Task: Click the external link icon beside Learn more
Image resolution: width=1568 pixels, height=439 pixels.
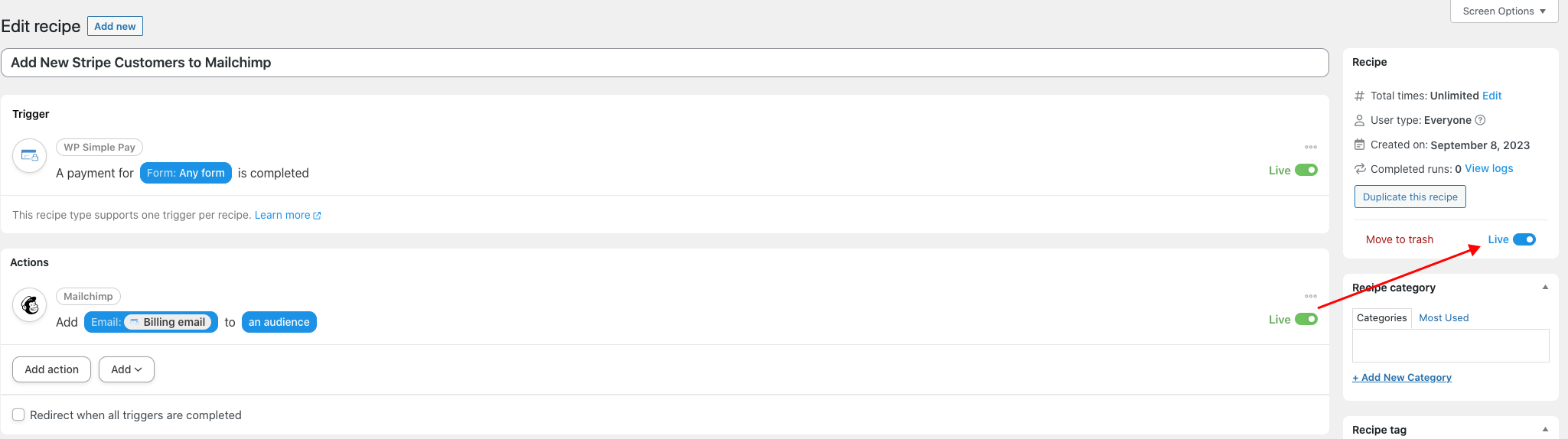Action: click(317, 216)
